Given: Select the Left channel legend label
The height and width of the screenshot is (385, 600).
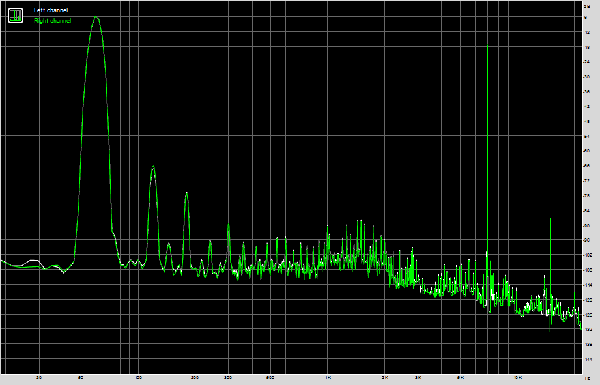Looking at the screenshot, I should [51, 10].
